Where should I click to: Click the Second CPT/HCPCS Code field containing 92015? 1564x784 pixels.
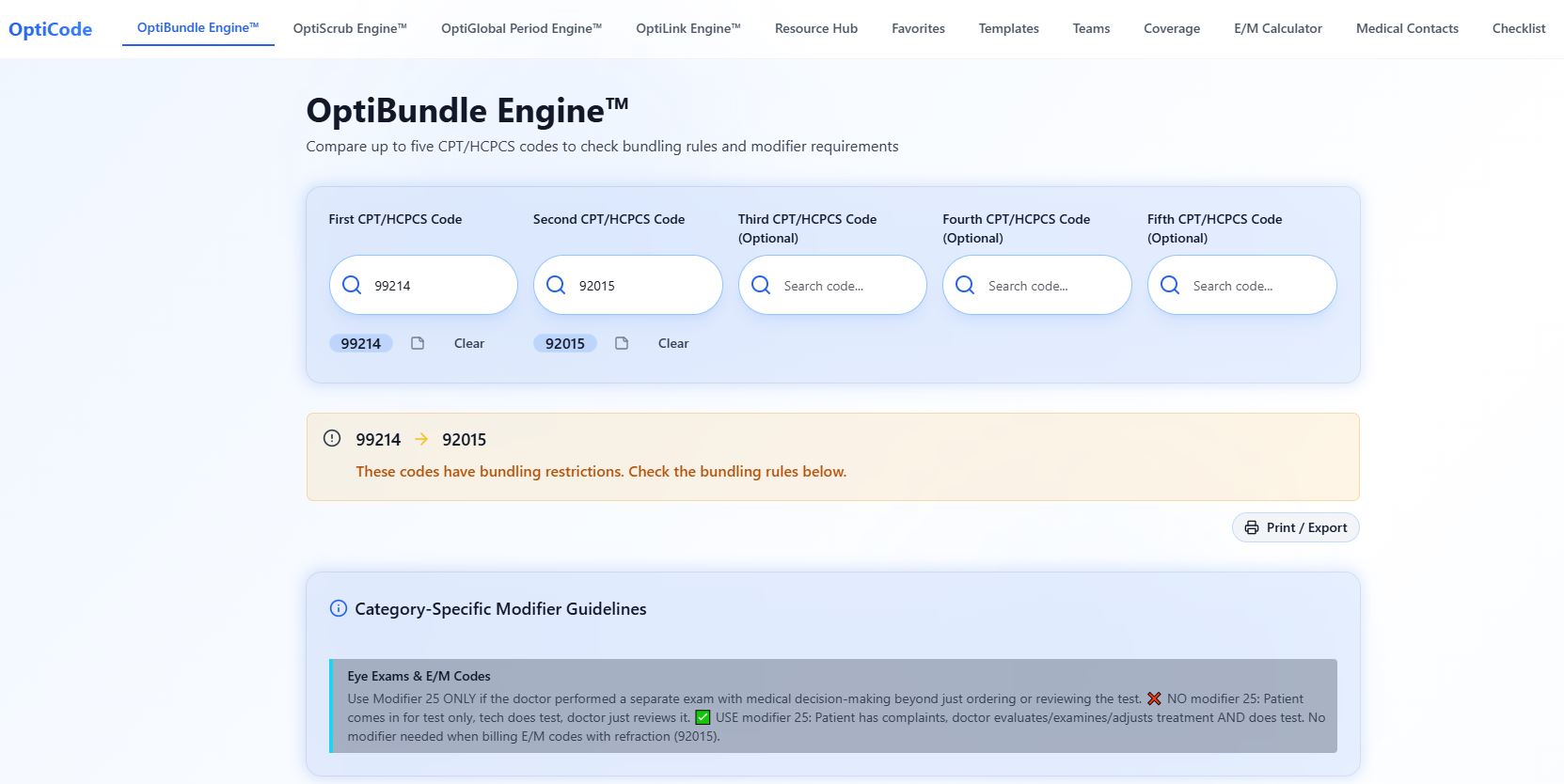(x=628, y=285)
